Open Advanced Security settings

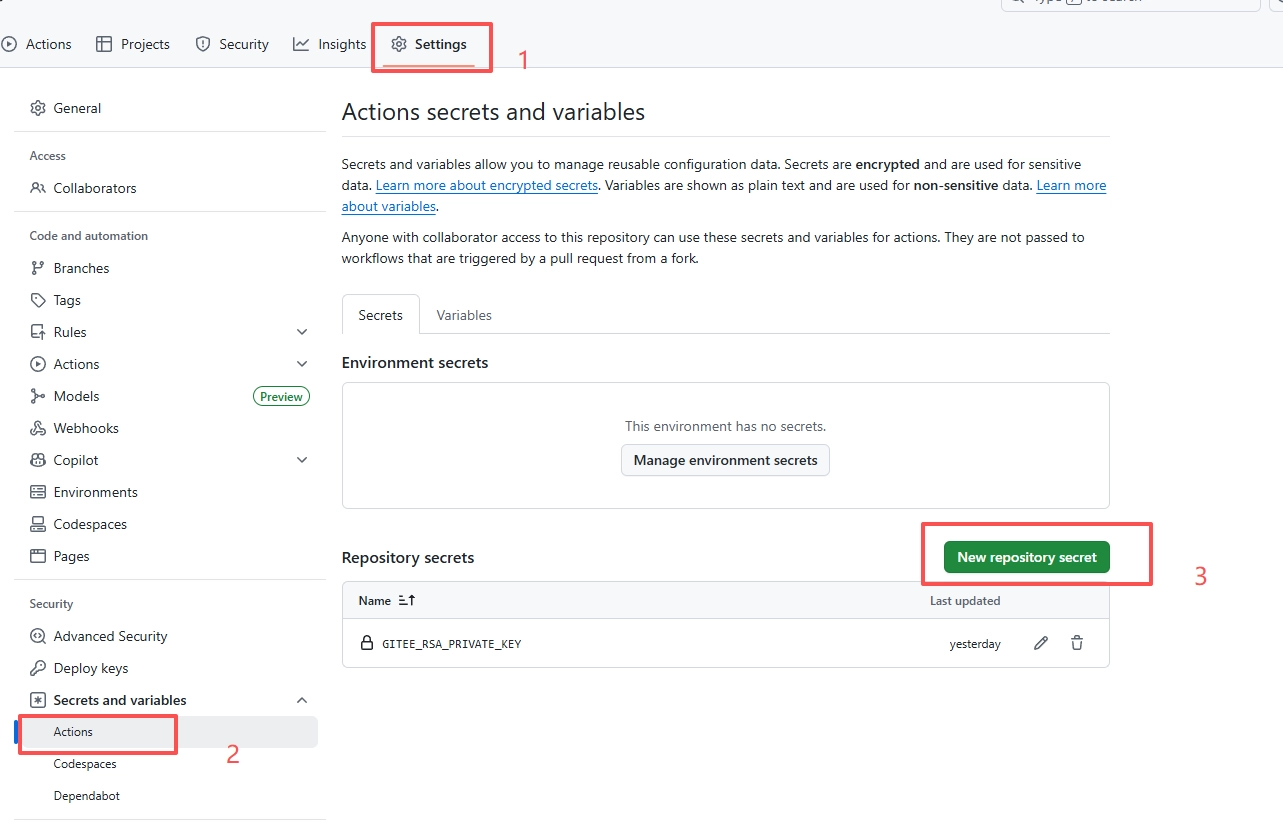pos(110,636)
